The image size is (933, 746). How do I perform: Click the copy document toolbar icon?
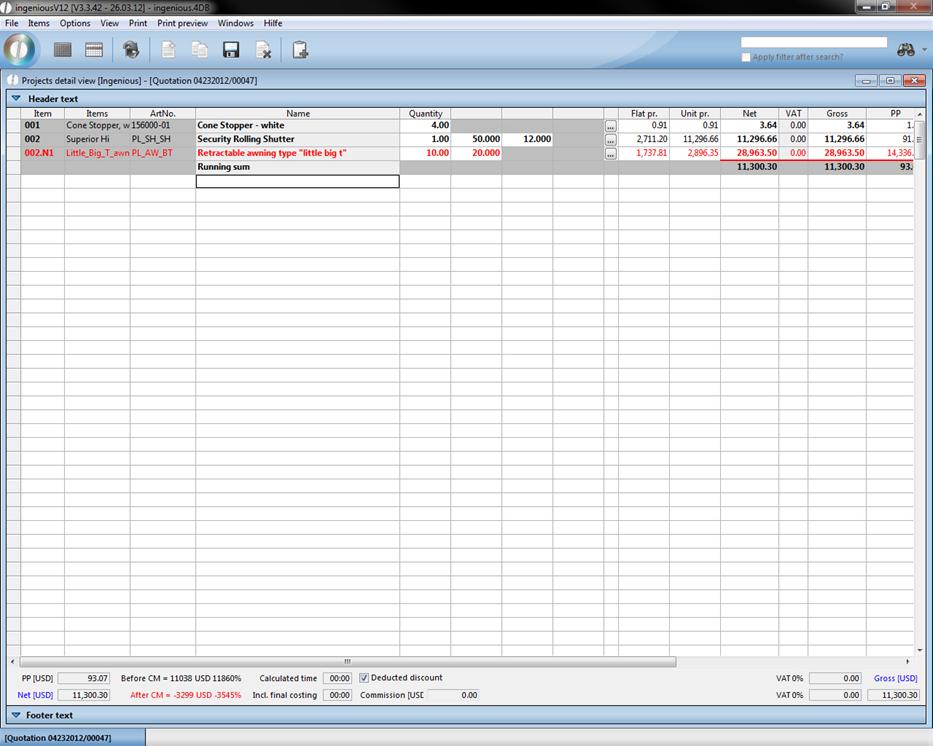(200, 50)
